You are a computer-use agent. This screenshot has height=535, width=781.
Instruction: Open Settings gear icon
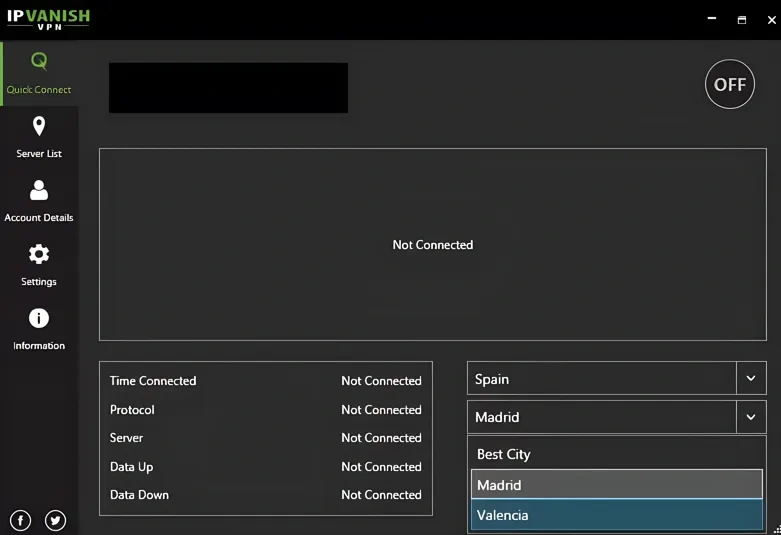pyautogui.click(x=39, y=254)
